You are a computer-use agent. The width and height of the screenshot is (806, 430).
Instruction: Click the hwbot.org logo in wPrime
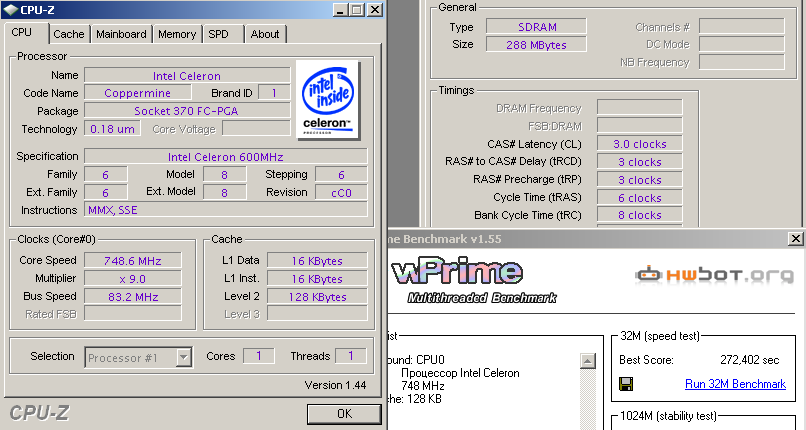pos(715,275)
